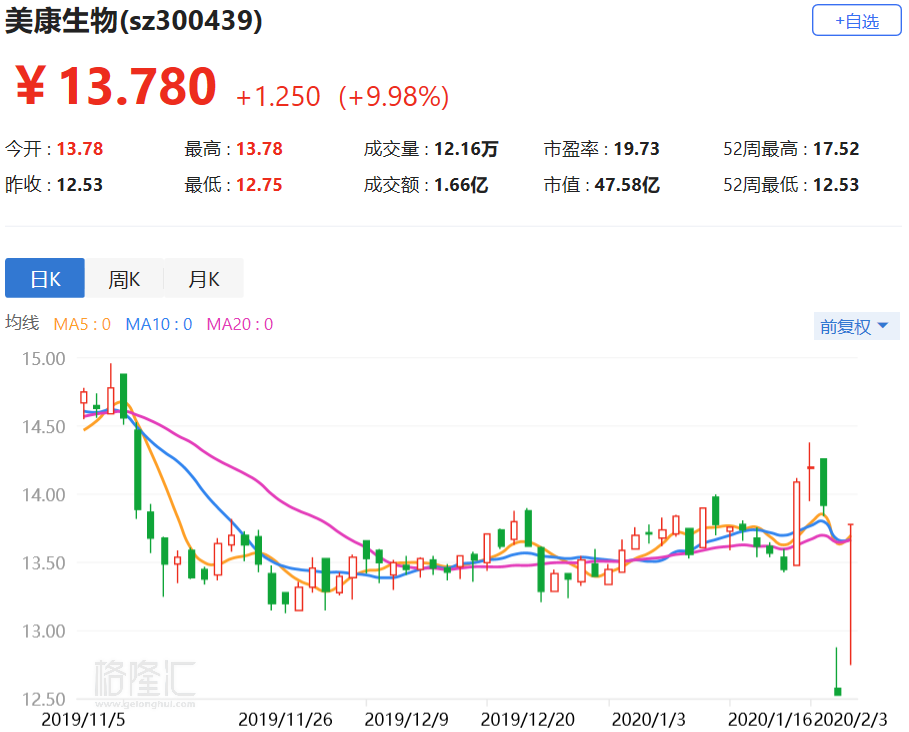
Task: Click the MA5 : 0 indicator label
Action: [82, 324]
